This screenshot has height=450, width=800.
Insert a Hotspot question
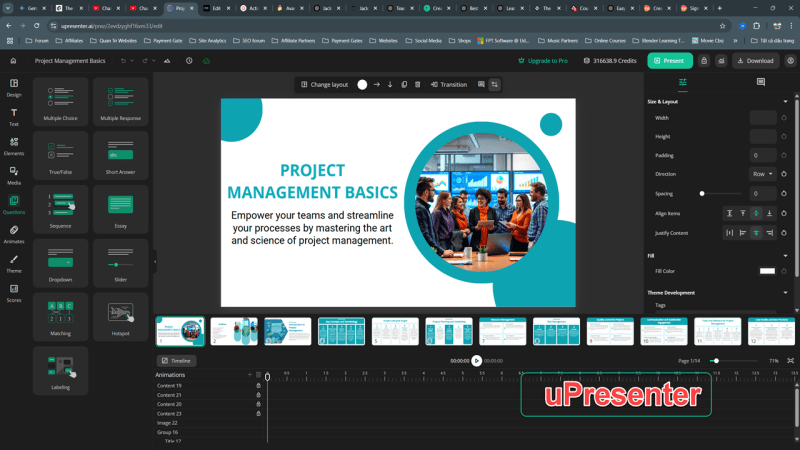point(120,314)
